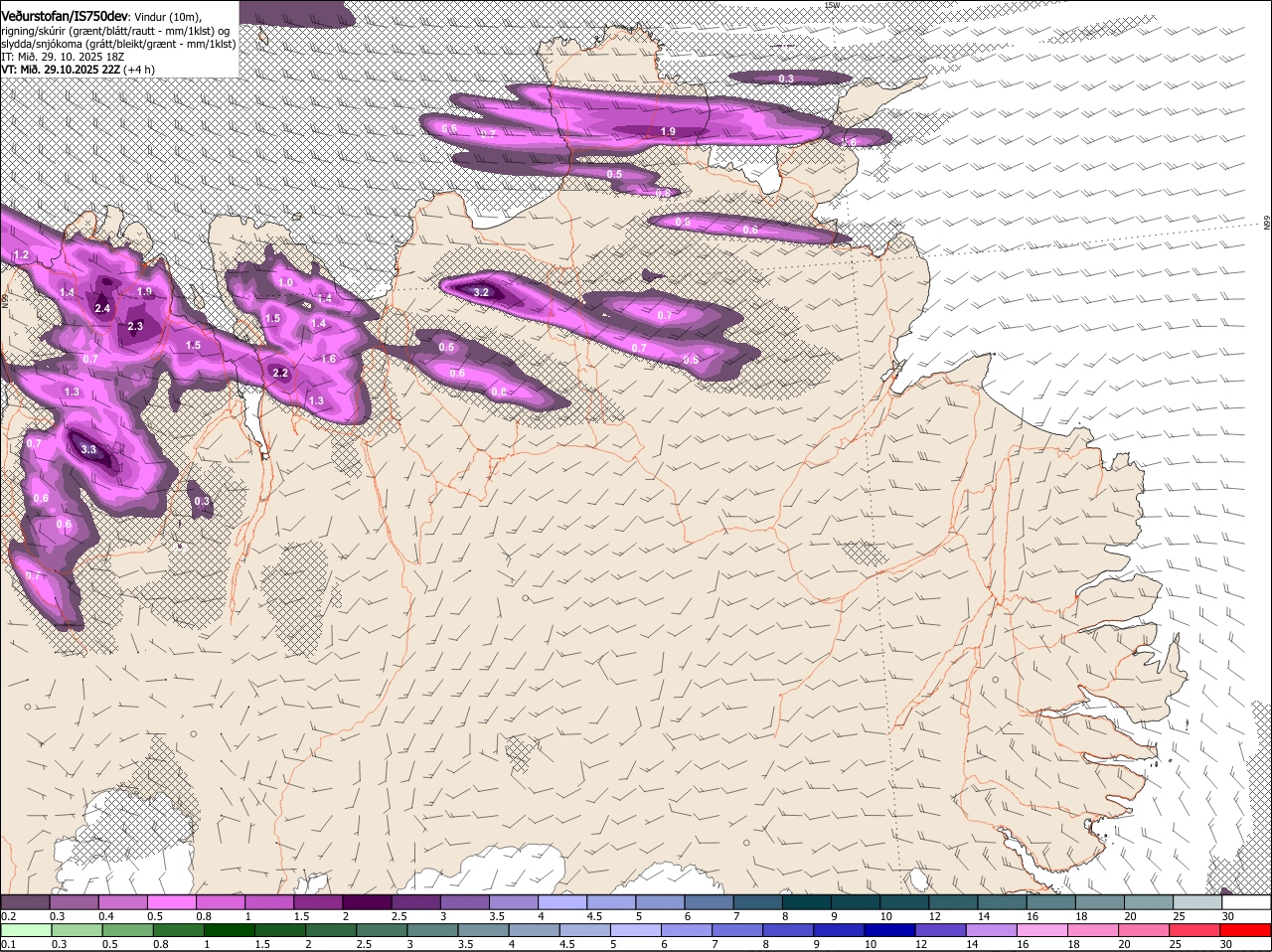The image size is (1272, 952).
Task: Click the 0.2 legend scale label
Action: point(8,916)
